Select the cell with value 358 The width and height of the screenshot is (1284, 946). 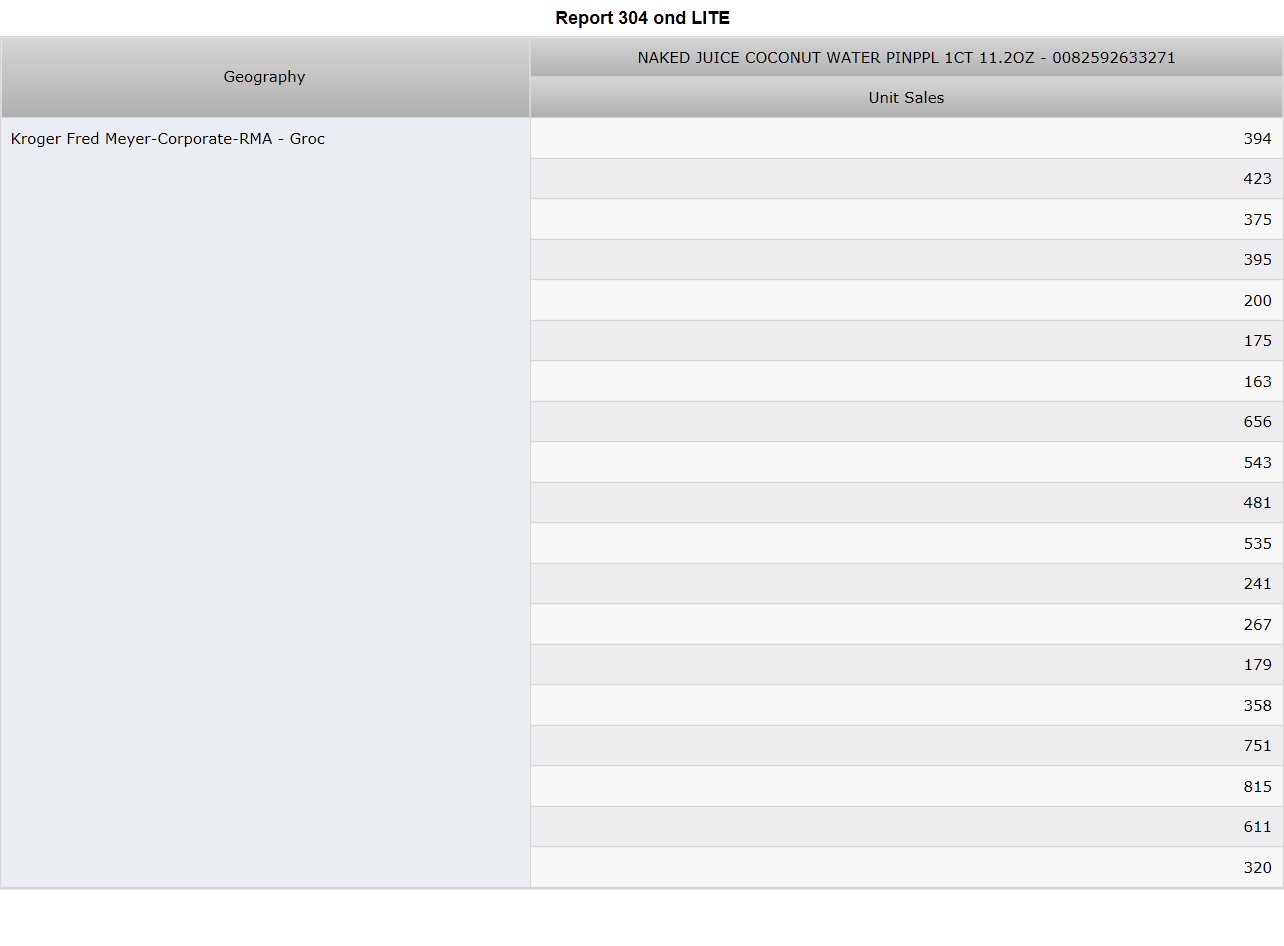[906, 705]
